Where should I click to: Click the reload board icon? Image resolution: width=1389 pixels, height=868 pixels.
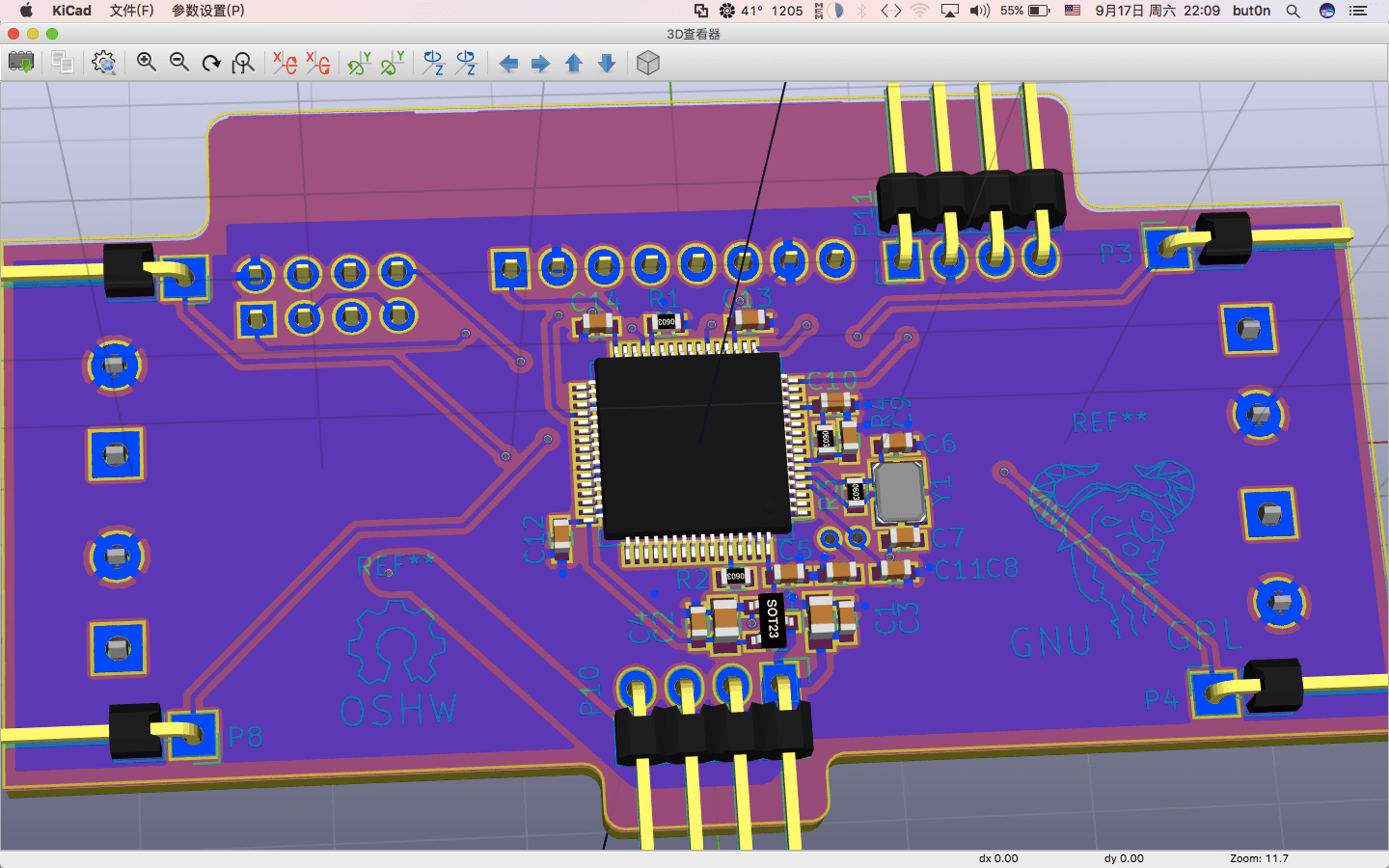pos(20,63)
